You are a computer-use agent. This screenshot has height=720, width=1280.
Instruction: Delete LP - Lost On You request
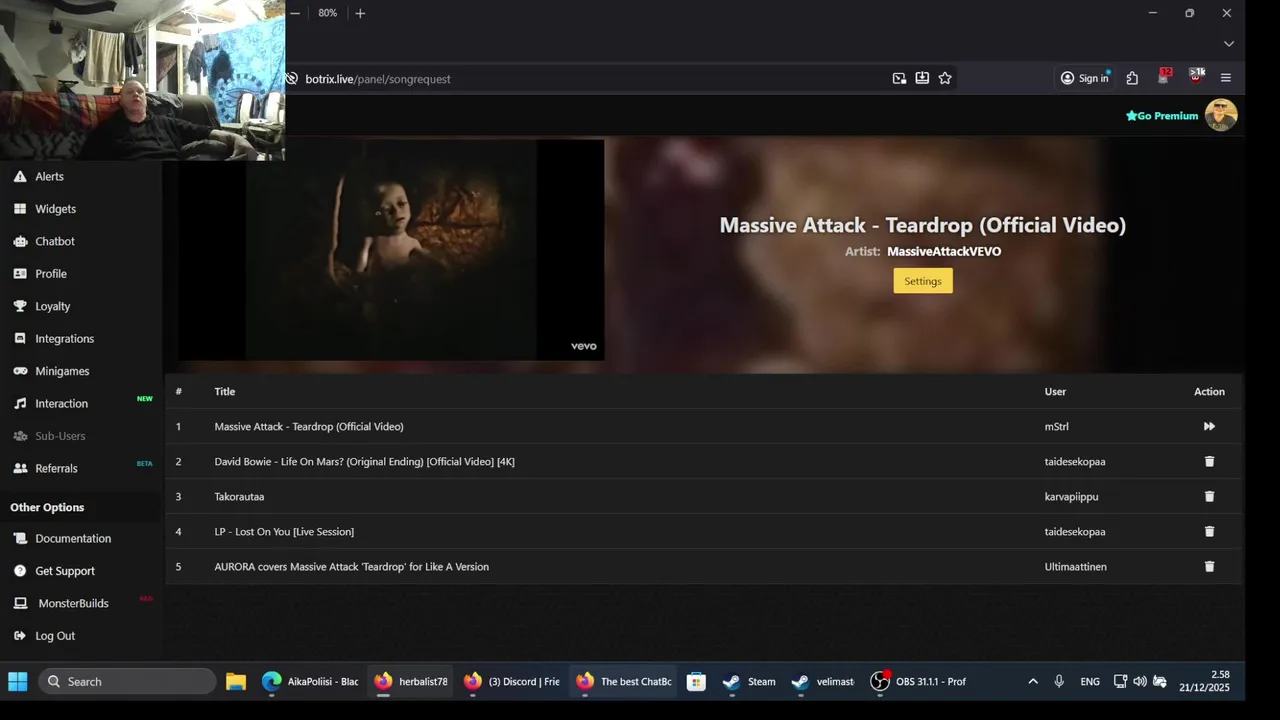point(1209,531)
